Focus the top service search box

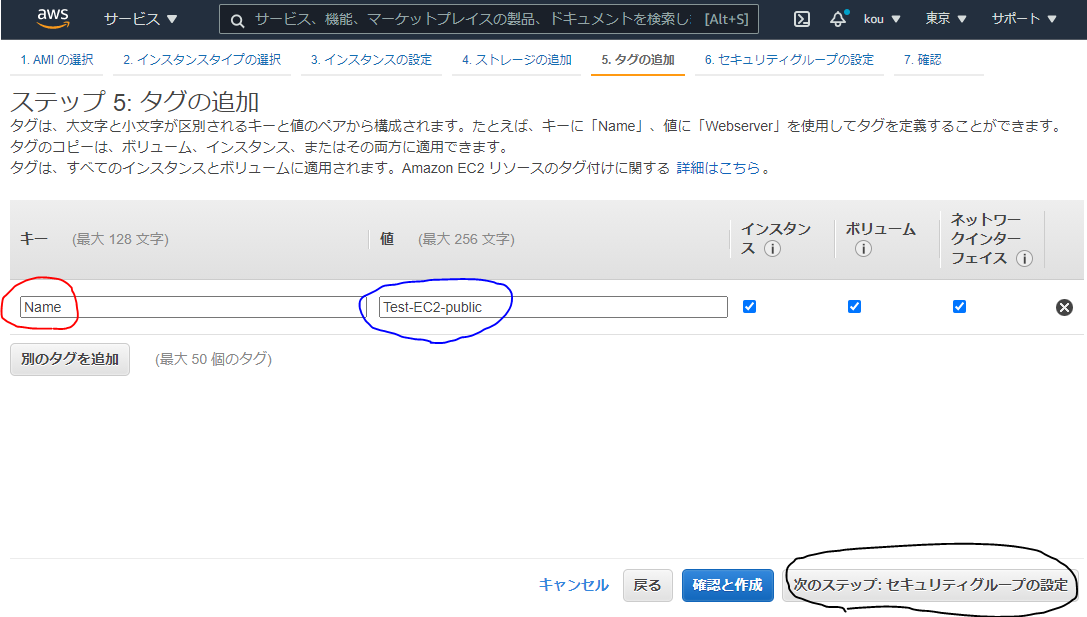[489, 19]
